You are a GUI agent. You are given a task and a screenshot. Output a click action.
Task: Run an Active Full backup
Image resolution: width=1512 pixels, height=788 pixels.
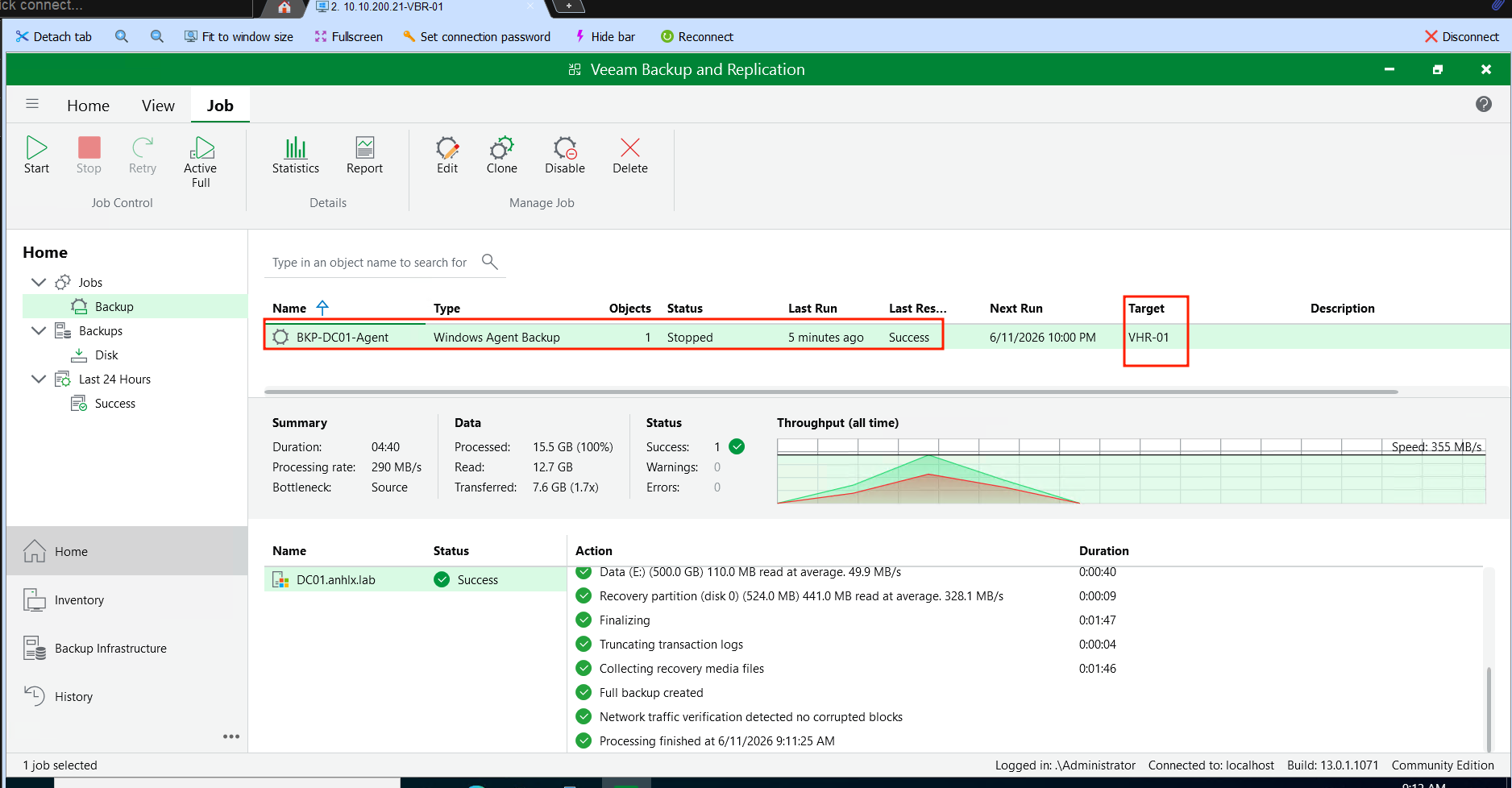(x=201, y=162)
